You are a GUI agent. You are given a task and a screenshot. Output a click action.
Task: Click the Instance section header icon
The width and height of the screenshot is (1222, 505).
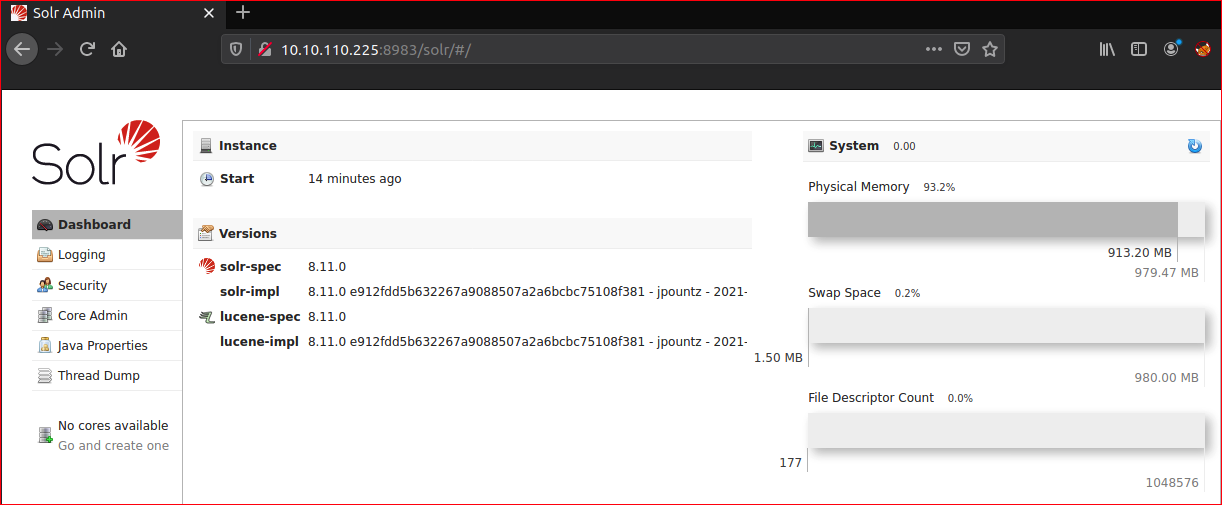206,146
